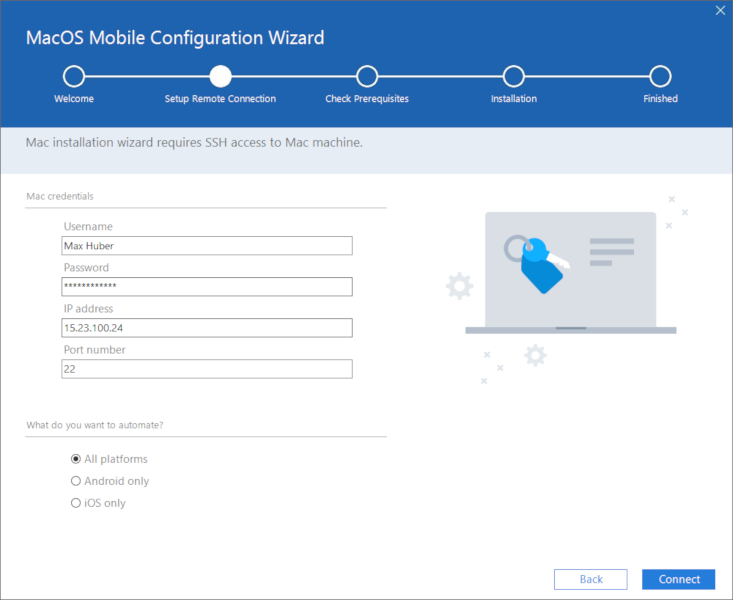733x600 pixels.
Task: Click the Port number field
Action: click(207, 369)
